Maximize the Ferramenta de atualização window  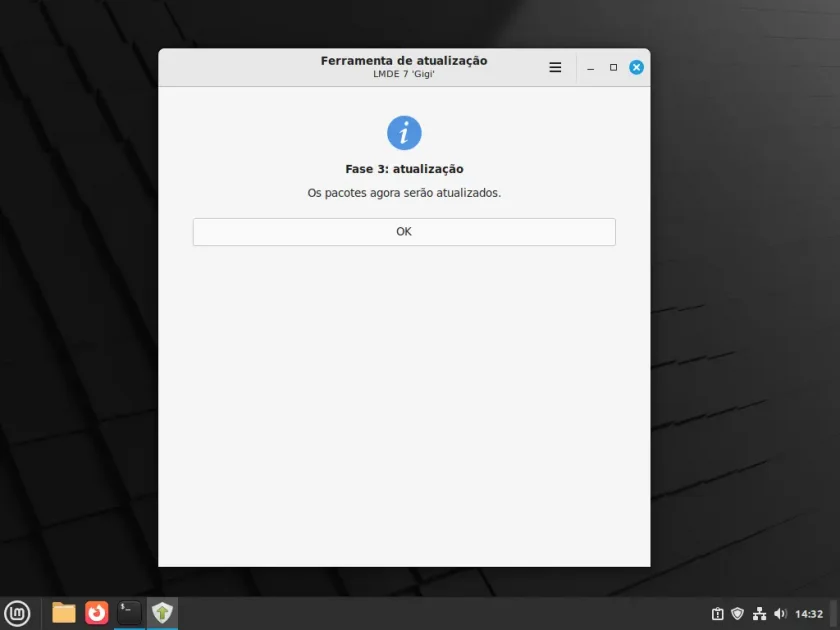click(613, 68)
